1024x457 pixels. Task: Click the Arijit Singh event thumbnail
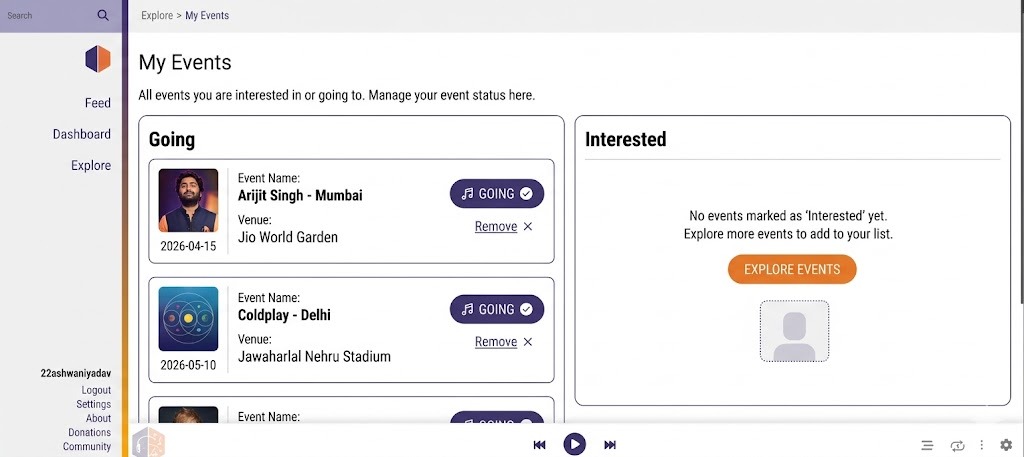[x=188, y=200]
